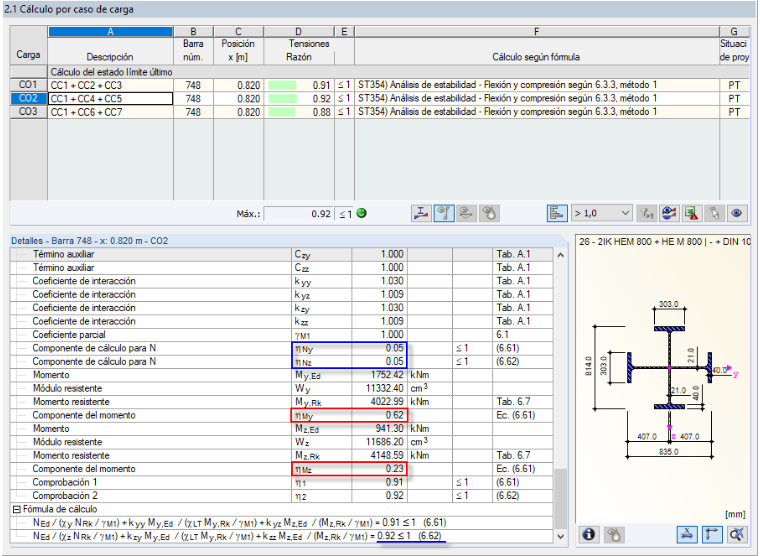Select the CO3 load row header
Image resolution: width=760 pixels, height=556 pixels.
coord(28,112)
